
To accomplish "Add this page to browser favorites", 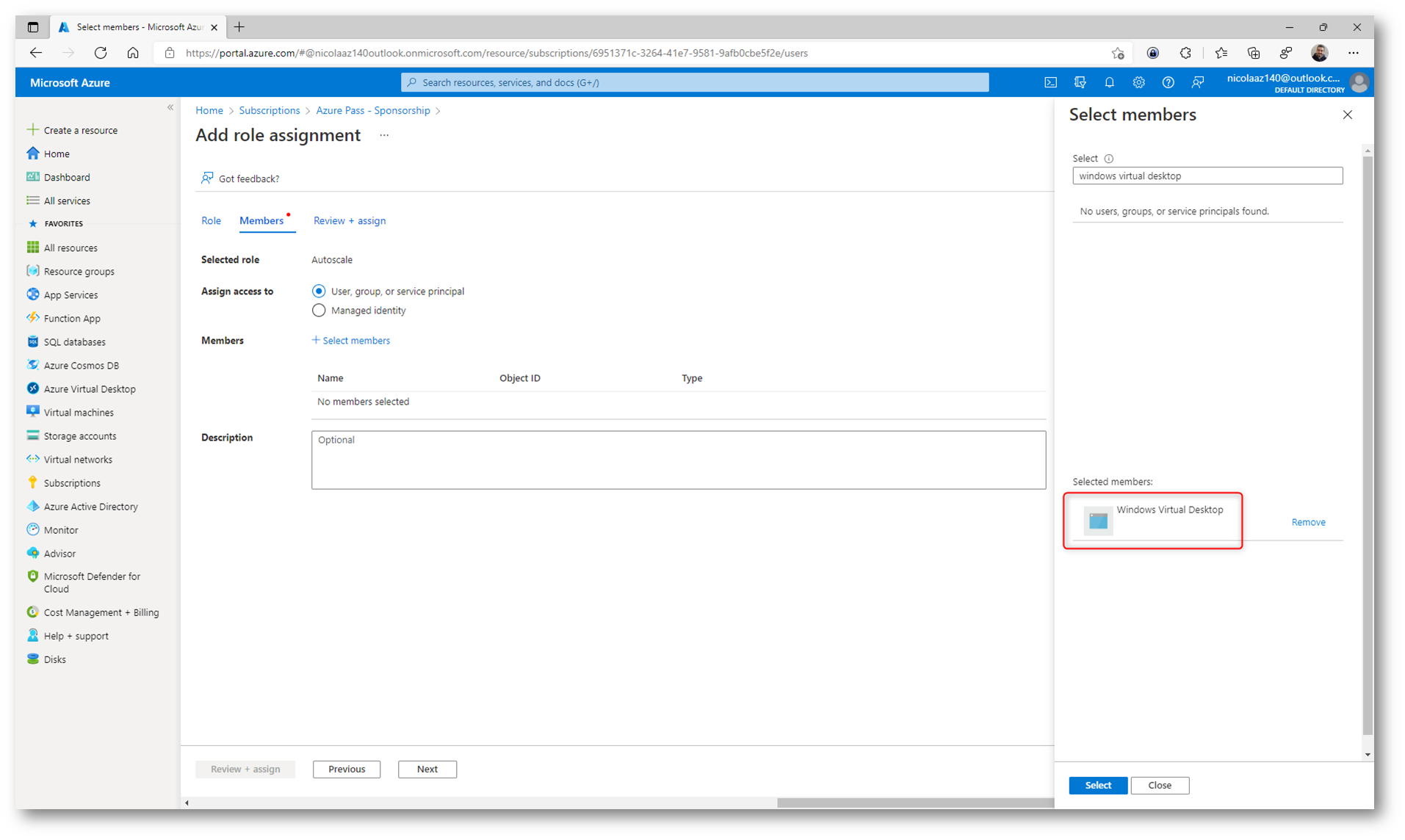I will [x=1117, y=53].
